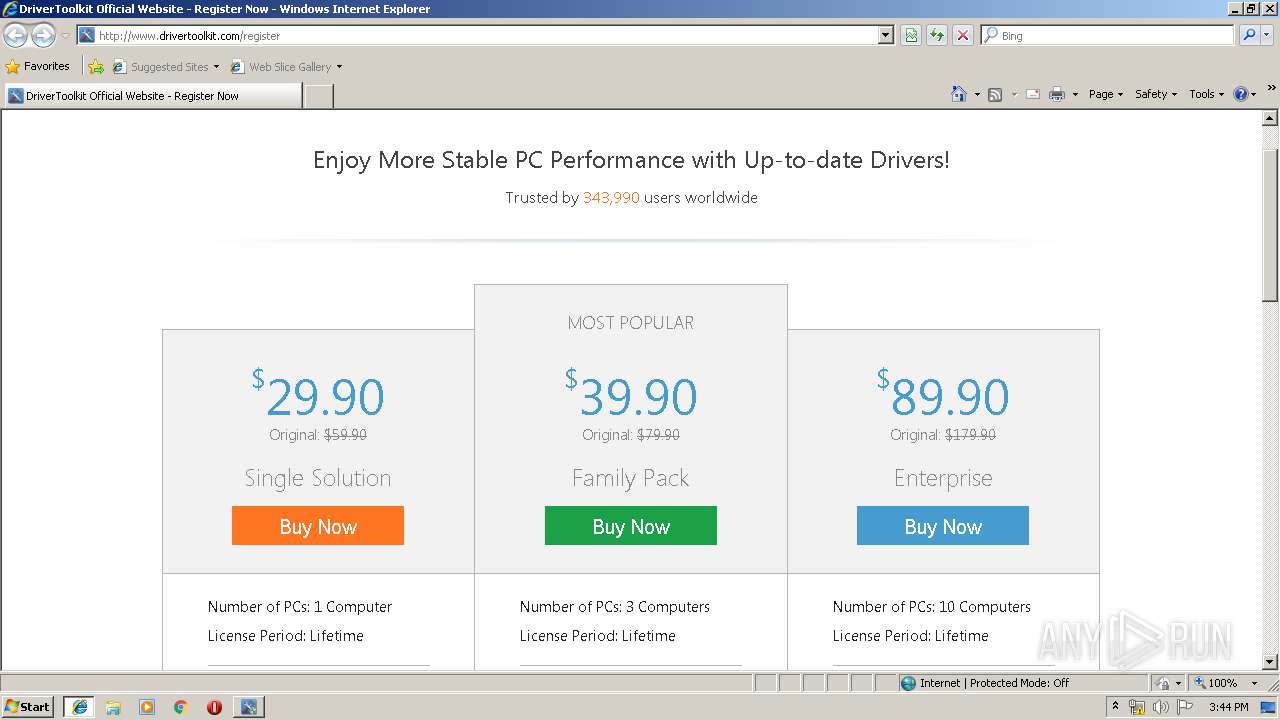Click the $89.90 price
1280x720 pixels.
(943, 395)
